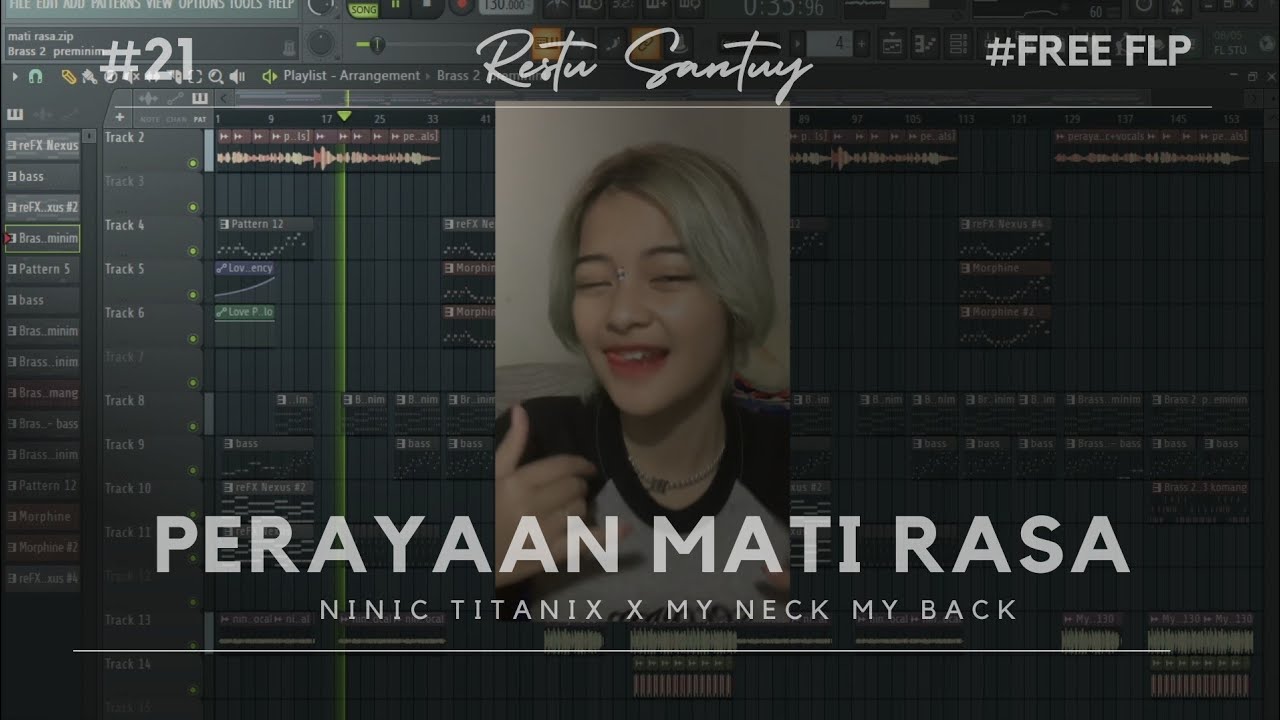The height and width of the screenshot is (720, 1280).
Task: Select the zoom magnifier tool
Action: [215, 76]
